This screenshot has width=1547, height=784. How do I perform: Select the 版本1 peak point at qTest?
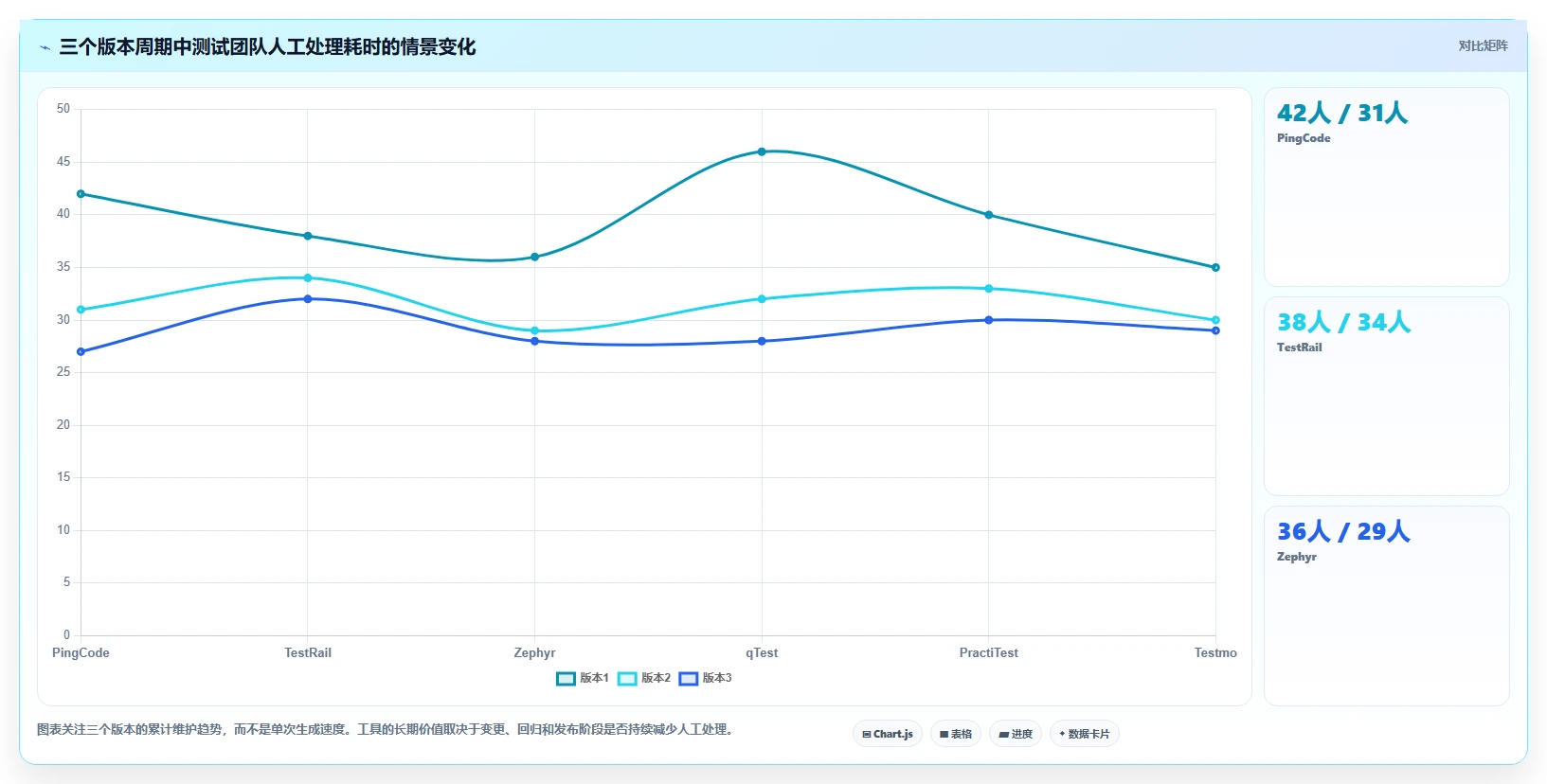(762, 151)
